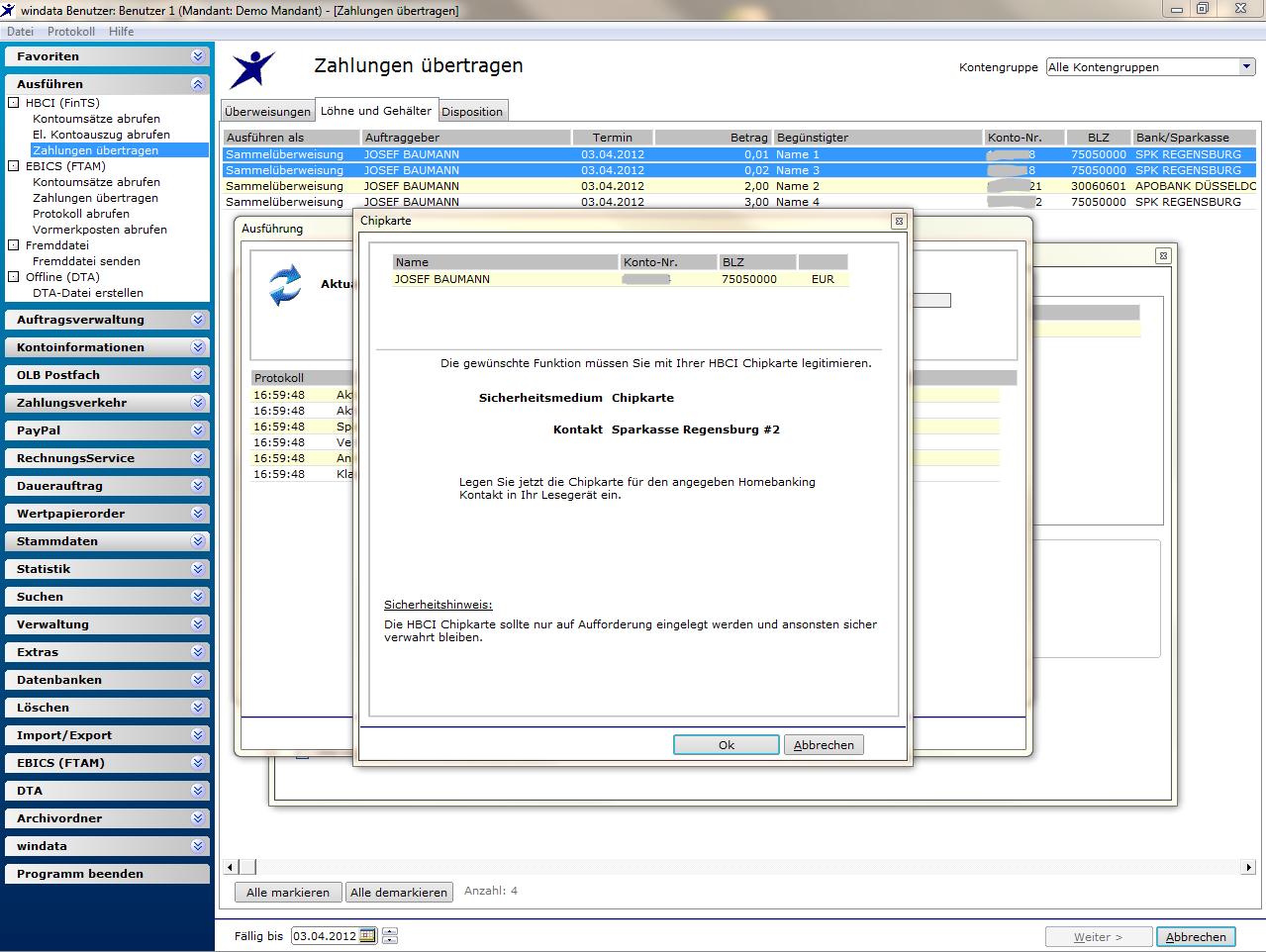Close the rear window behind Ausführung with its X
Viewport: 1266px width, 952px height.
(x=1163, y=255)
